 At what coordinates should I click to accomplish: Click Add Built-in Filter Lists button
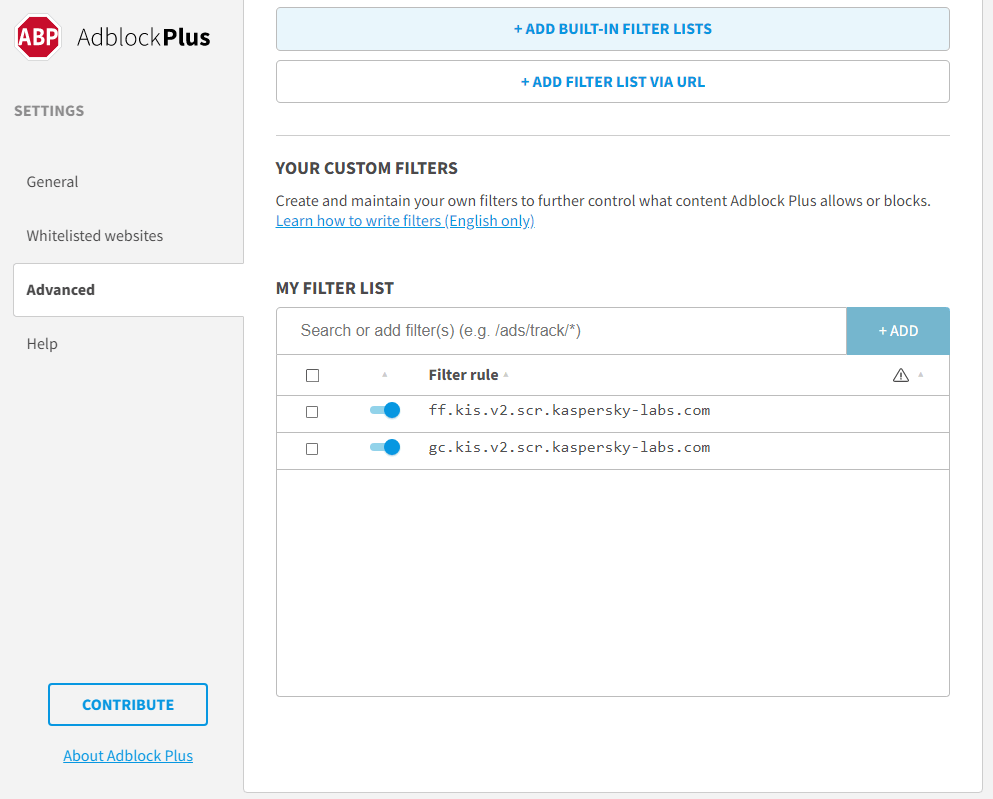coord(612,29)
